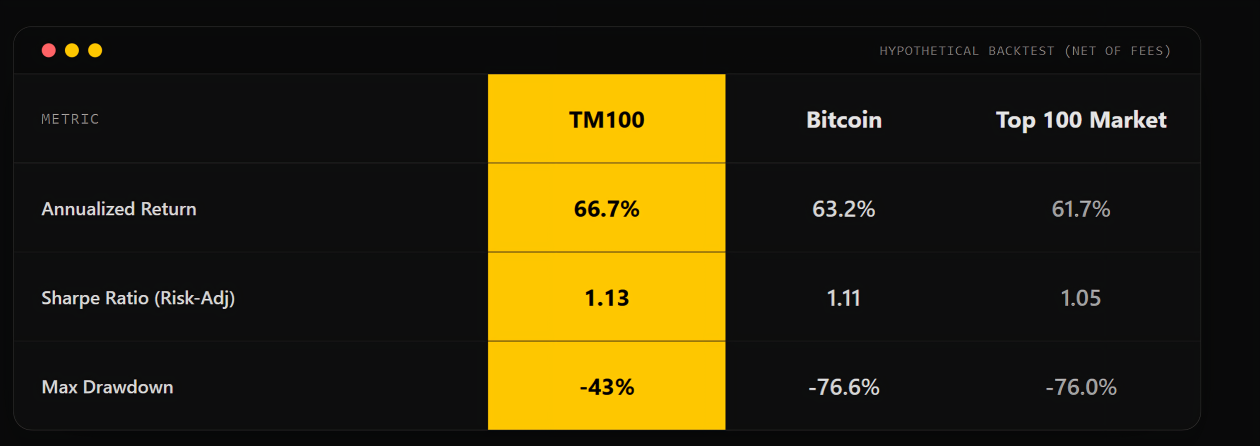1260x446 pixels.
Task: Click the Sharpe Ratio (Risk-Adj) row label
Action: (138, 298)
